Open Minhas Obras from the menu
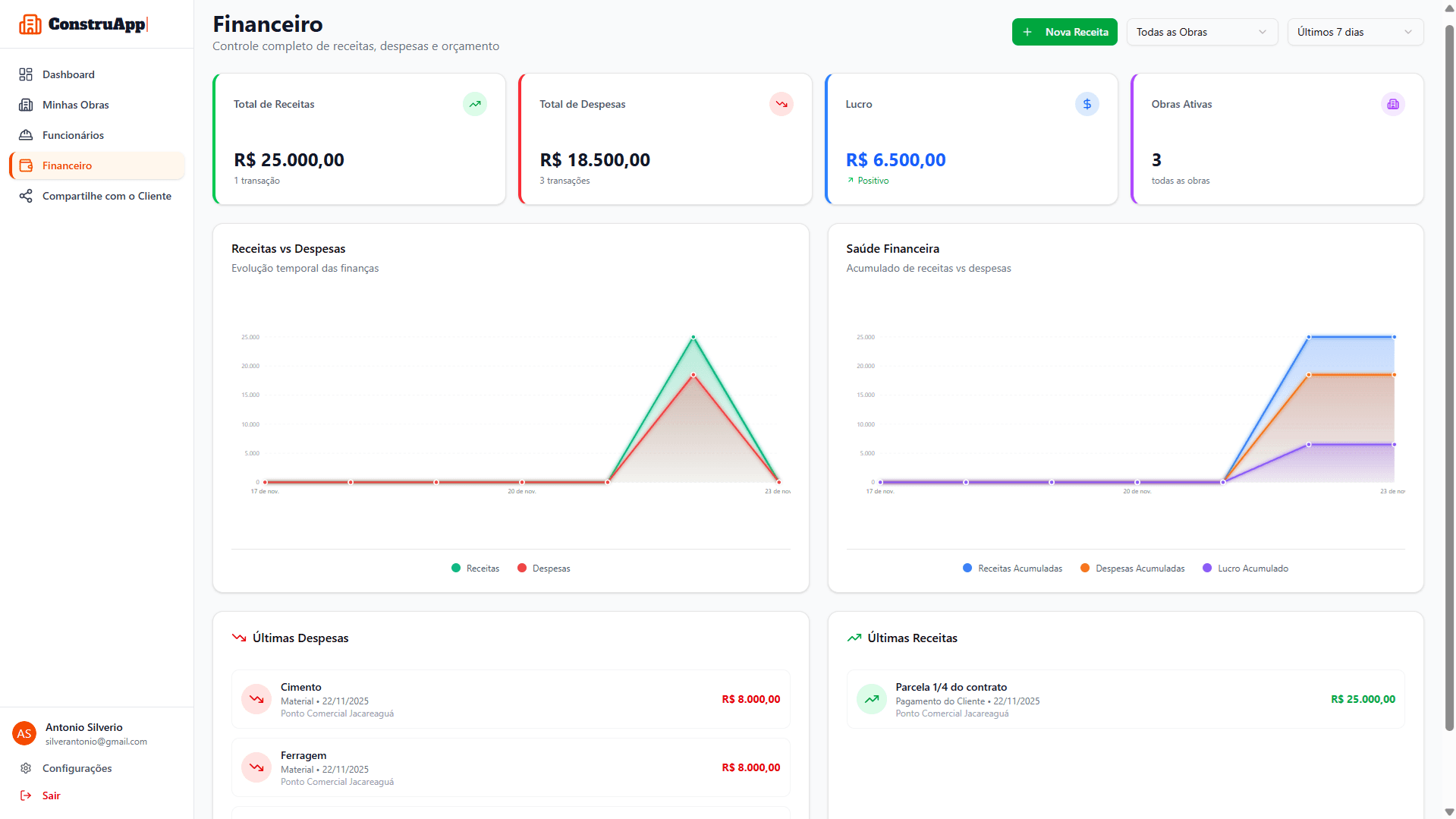The image size is (1456, 819). tap(75, 105)
